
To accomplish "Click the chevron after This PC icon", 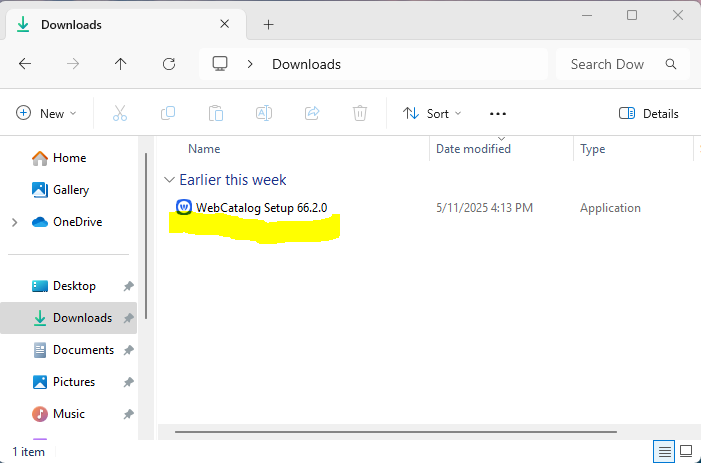I will point(250,64).
